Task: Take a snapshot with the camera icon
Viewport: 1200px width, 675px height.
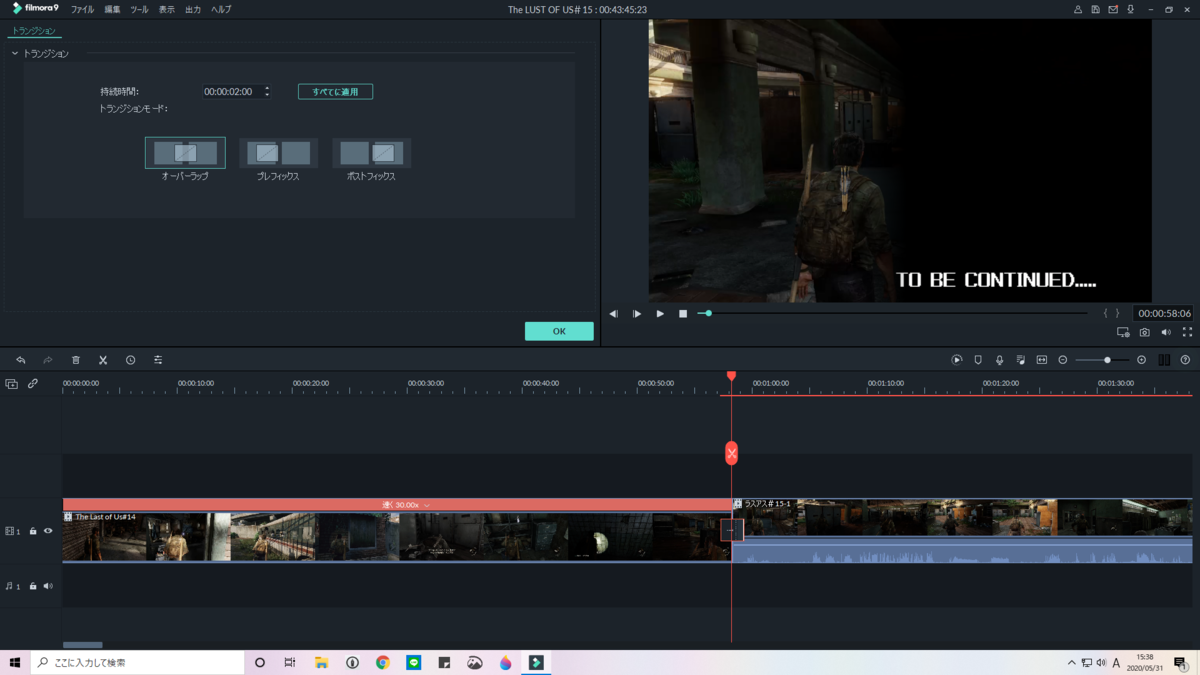Action: 1145,332
